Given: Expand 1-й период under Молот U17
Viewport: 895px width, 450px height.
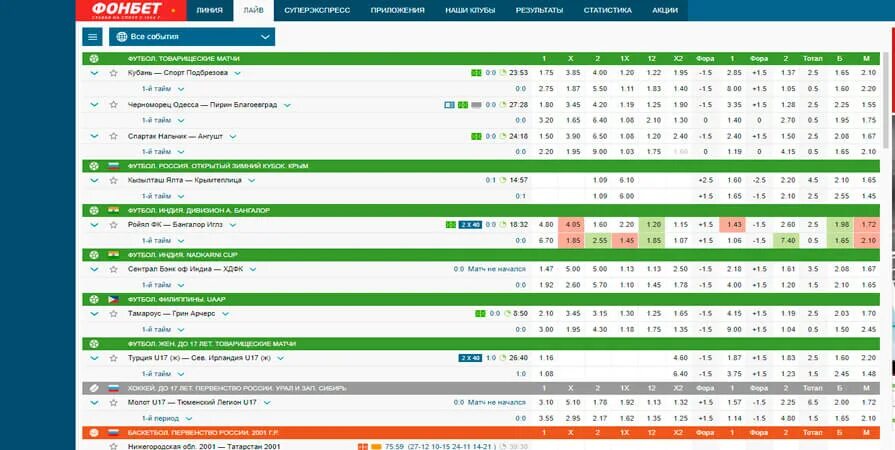Looking at the screenshot, I should pyautogui.click(x=190, y=419).
